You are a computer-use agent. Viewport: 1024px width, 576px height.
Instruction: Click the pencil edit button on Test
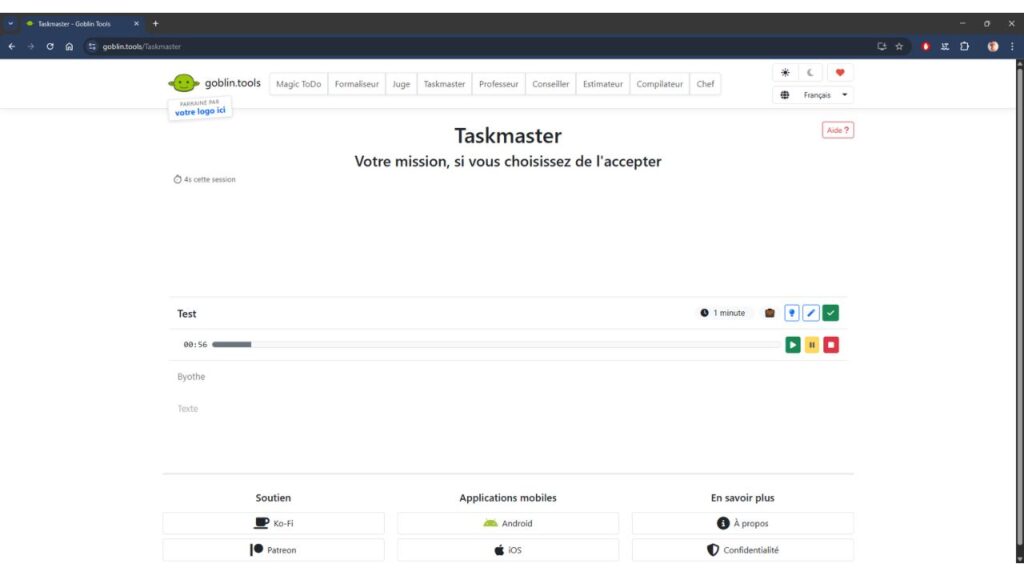tap(811, 313)
